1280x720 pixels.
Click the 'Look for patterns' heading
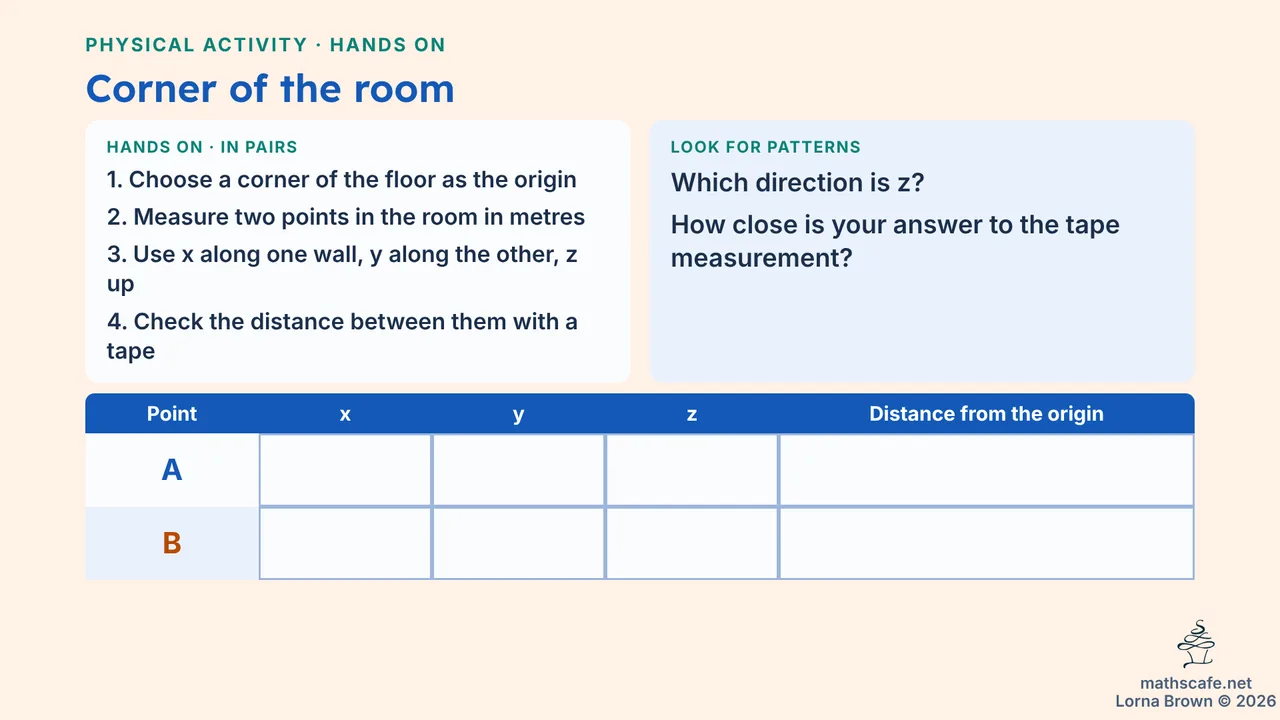tap(765, 147)
